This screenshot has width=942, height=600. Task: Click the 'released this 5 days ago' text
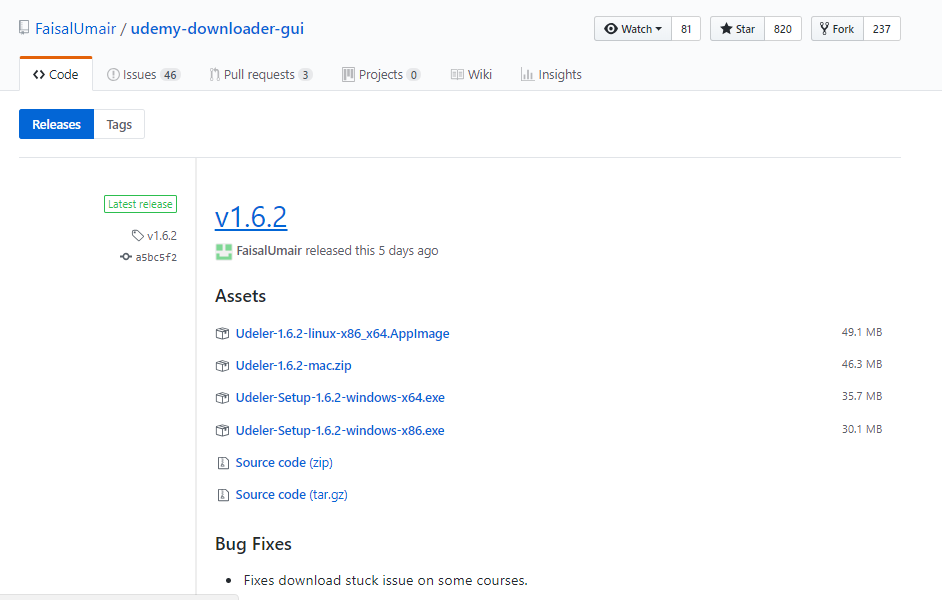[372, 250]
